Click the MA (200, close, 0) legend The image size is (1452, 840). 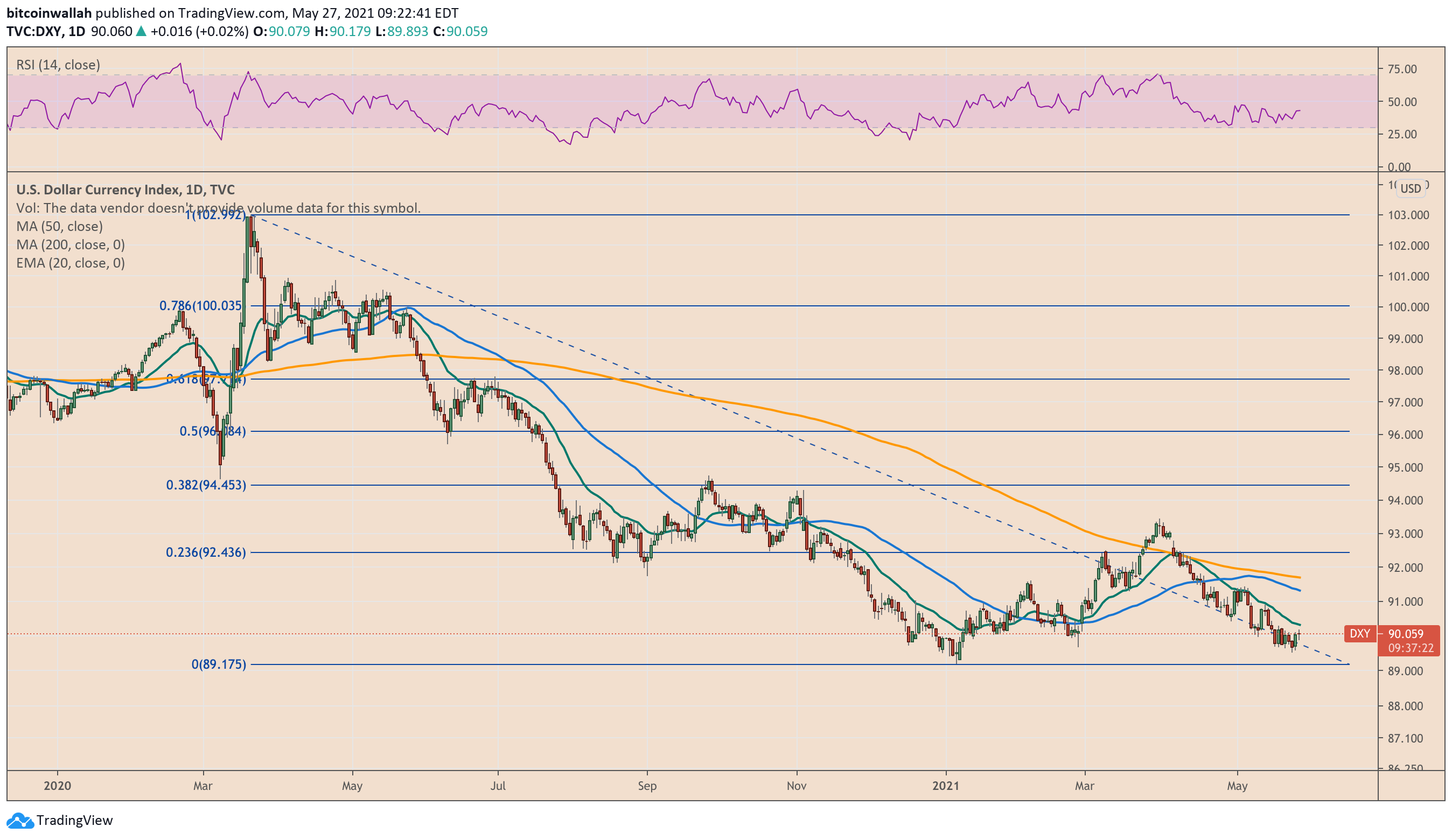pyautogui.click(x=71, y=245)
